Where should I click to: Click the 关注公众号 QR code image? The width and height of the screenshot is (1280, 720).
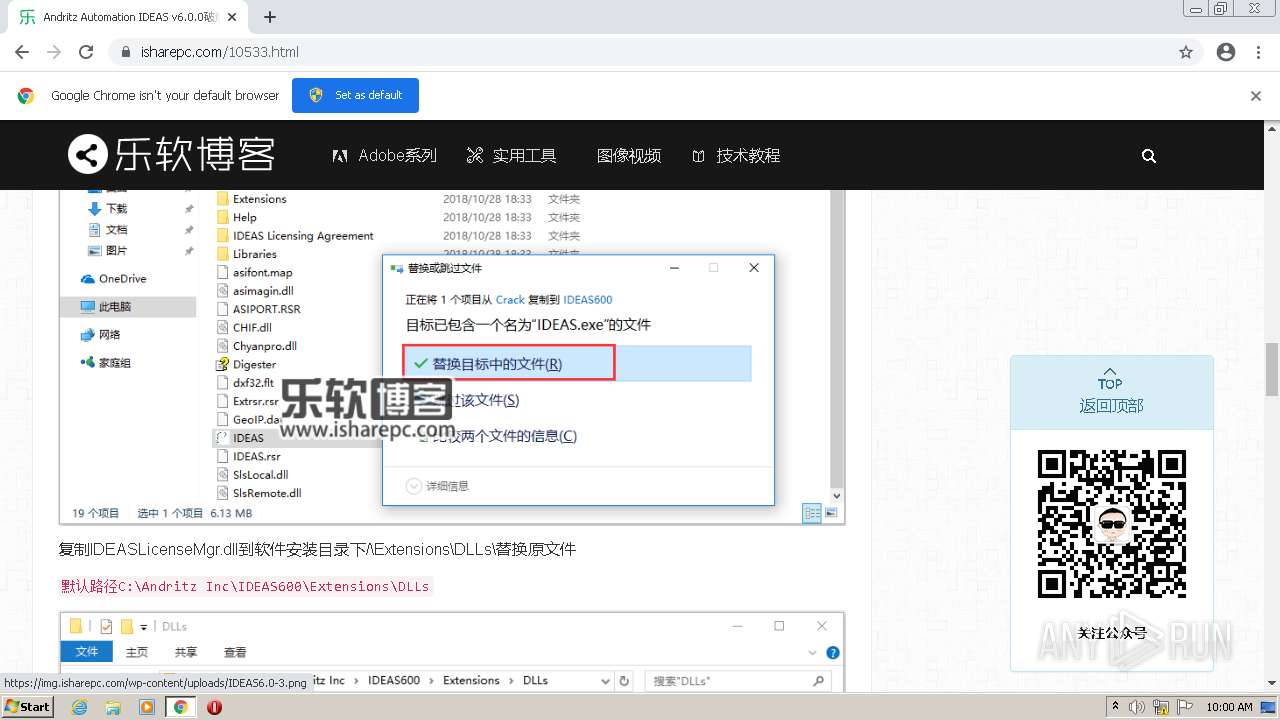1112,524
